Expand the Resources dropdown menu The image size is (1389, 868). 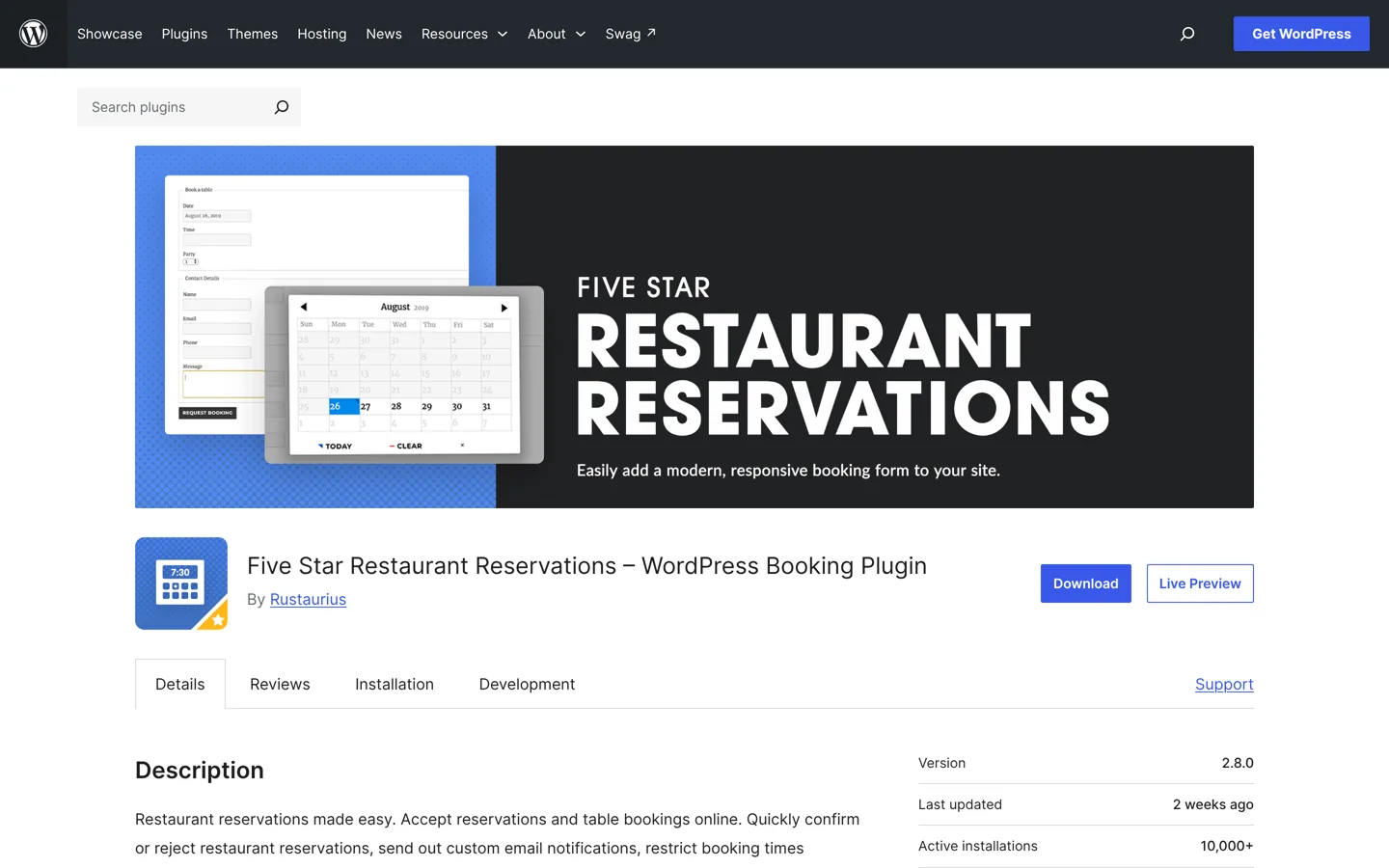tap(464, 34)
